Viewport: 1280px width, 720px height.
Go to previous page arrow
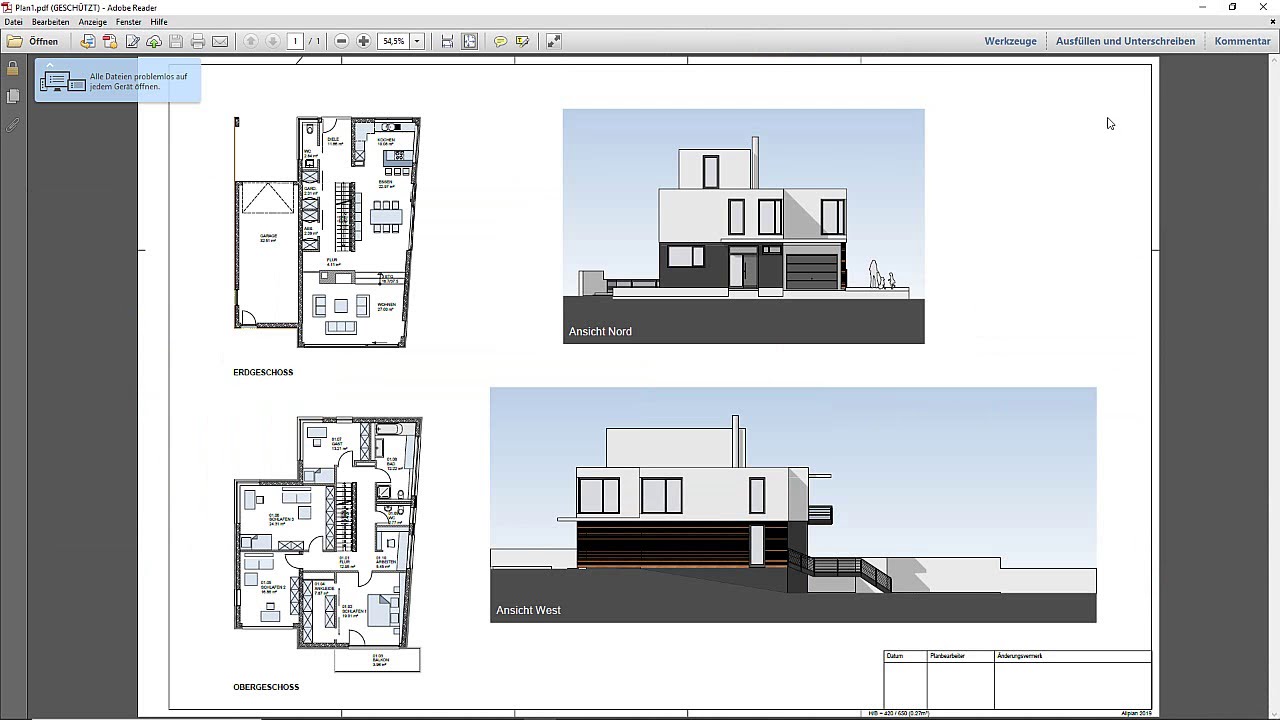(251, 41)
